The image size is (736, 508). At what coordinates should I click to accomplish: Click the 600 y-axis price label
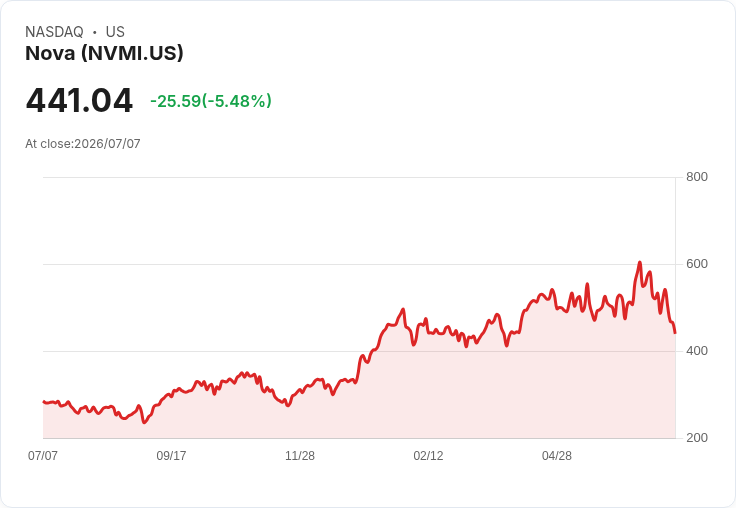(697, 264)
